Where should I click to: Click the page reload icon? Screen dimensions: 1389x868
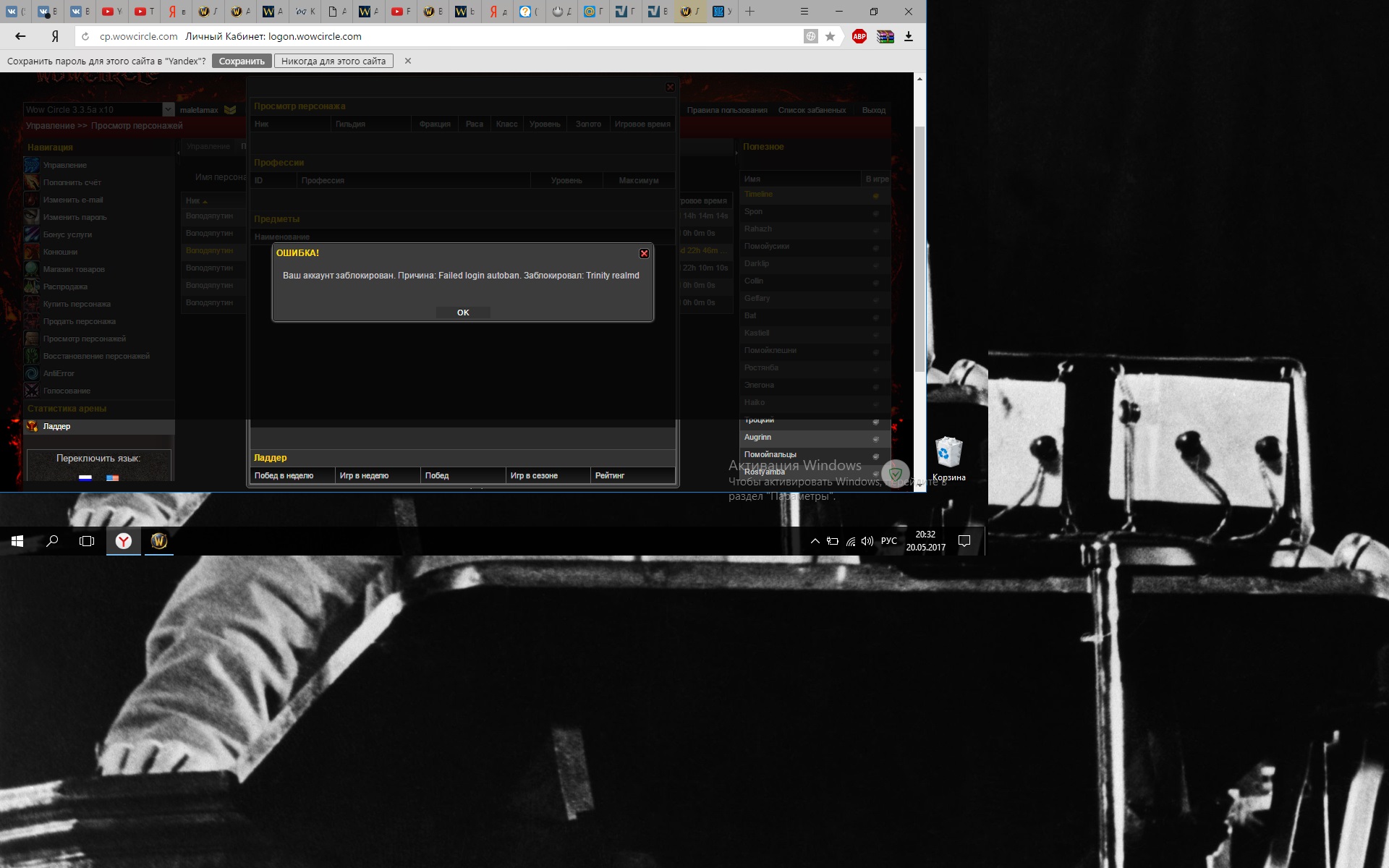tap(85, 36)
